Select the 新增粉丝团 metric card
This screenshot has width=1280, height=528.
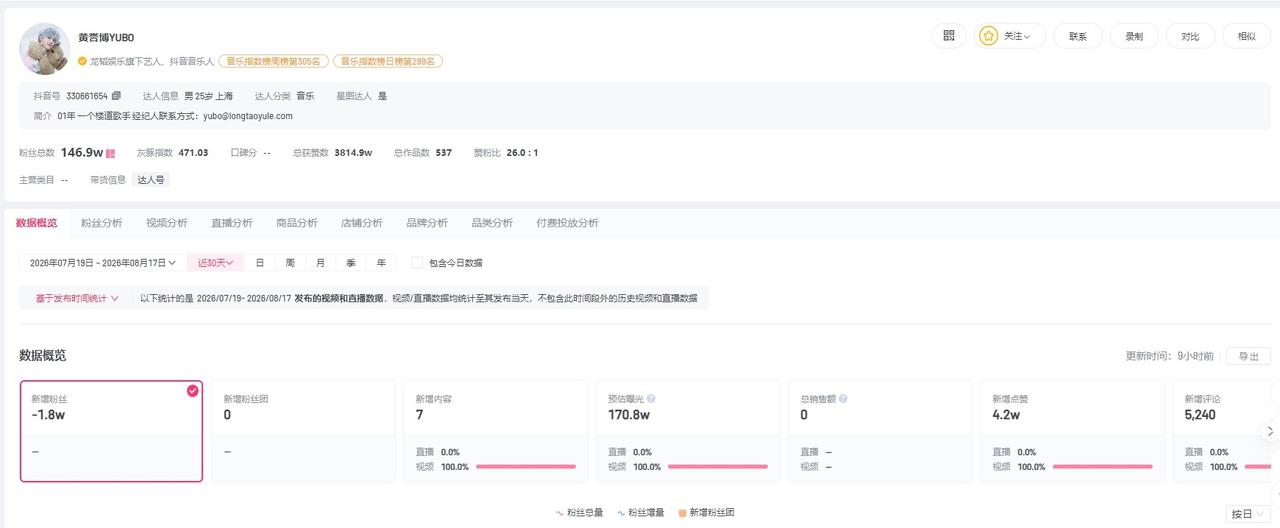pos(303,431)
